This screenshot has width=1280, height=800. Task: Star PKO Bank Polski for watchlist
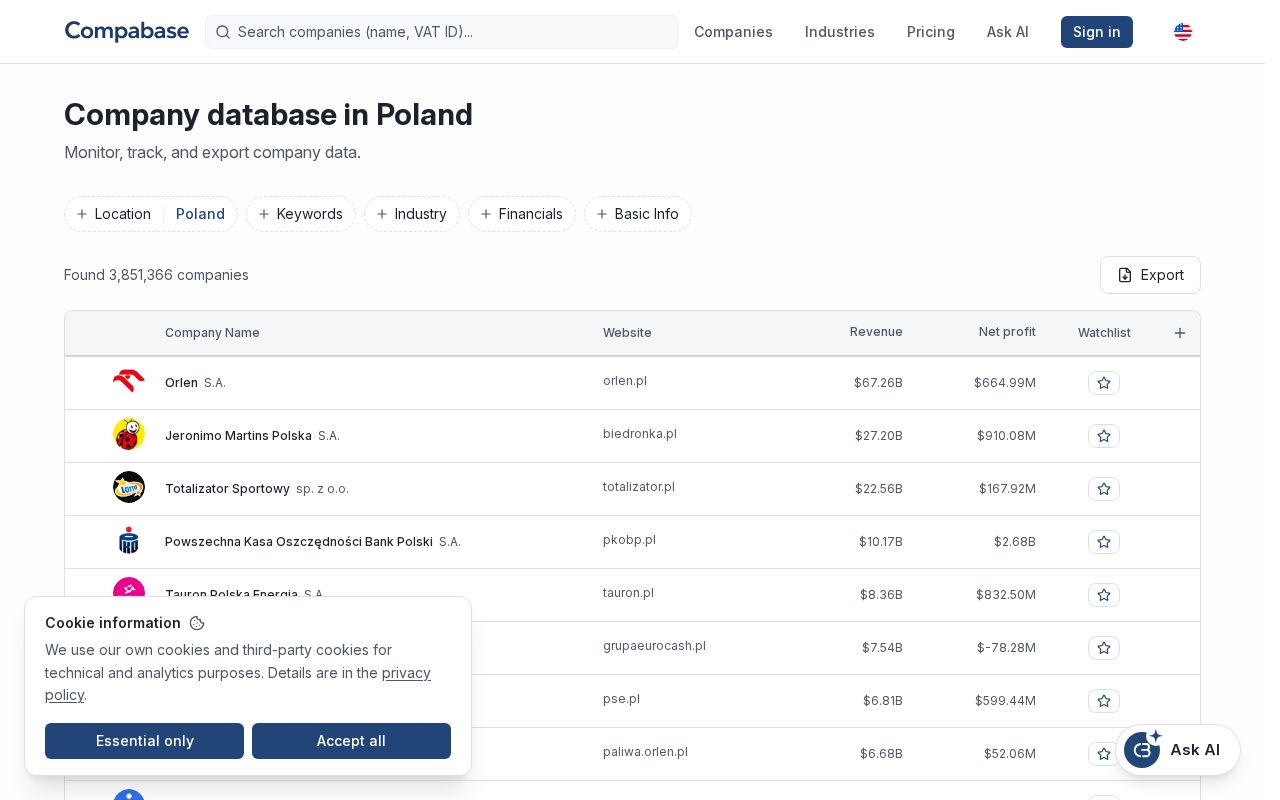coord(1104,542)
